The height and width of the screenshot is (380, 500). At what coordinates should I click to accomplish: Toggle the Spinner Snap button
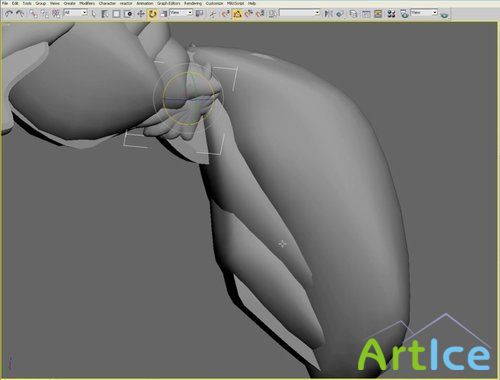(260, 14)
